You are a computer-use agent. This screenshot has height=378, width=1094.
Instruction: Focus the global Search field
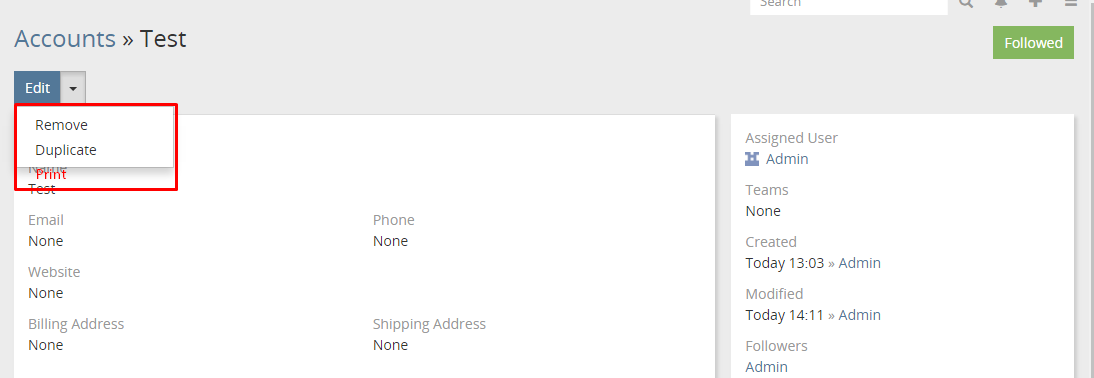point(848,4)
